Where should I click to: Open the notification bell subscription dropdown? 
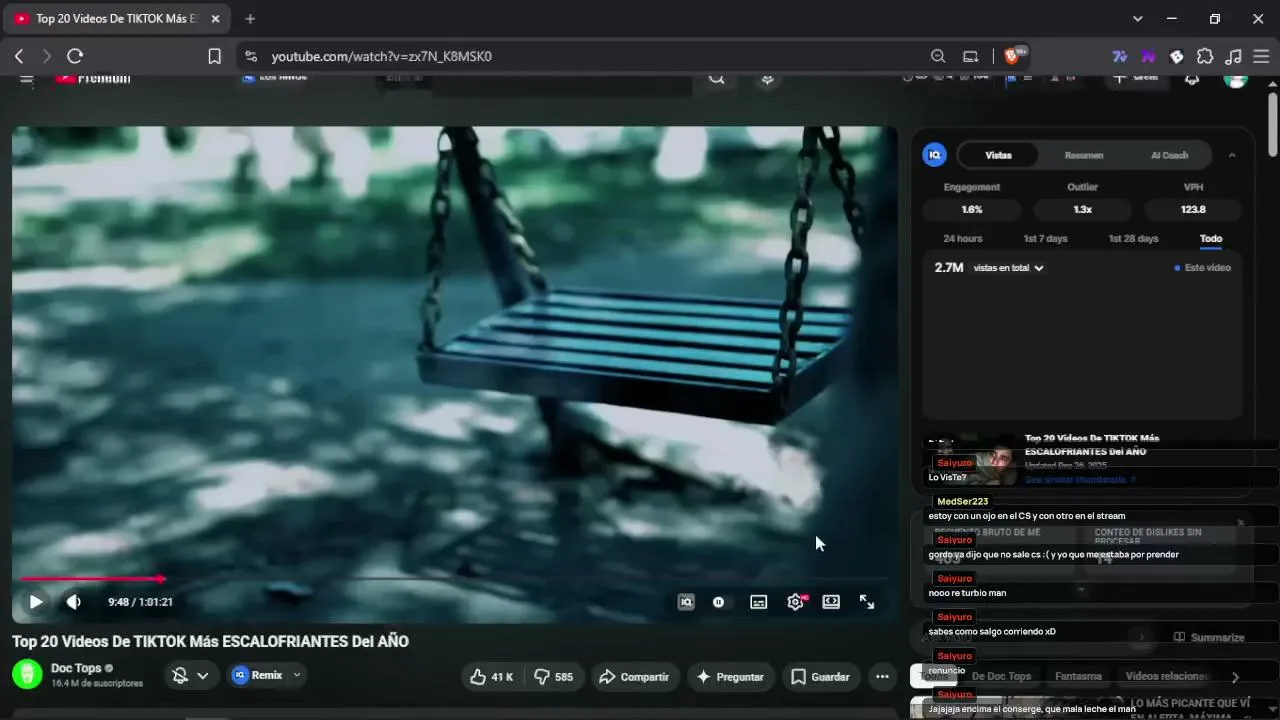[x=190, y=676]
